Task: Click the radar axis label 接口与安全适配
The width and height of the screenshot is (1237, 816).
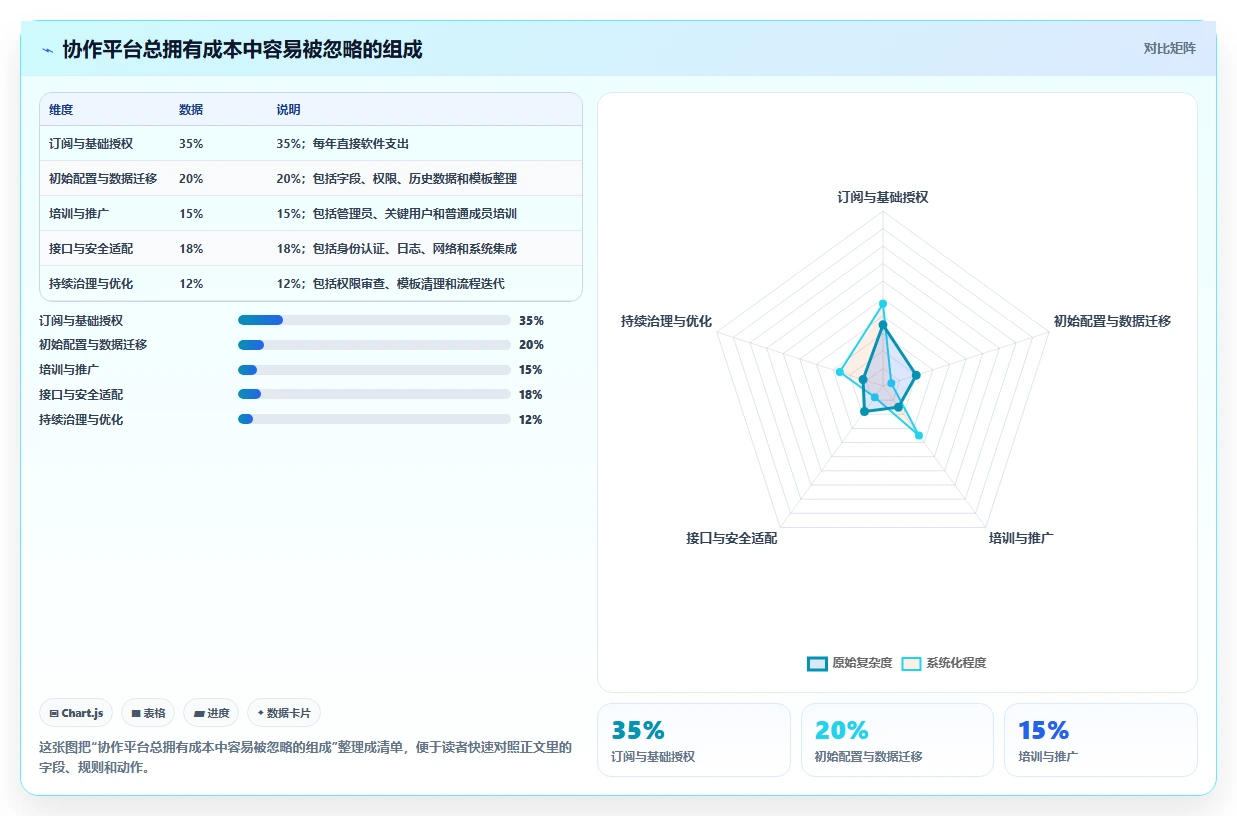Action: coord(732,538)
